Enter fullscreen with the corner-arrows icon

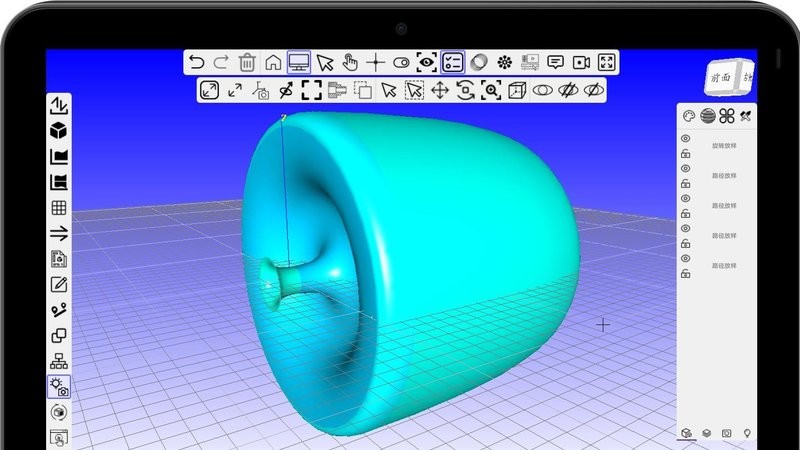(607, 62)
